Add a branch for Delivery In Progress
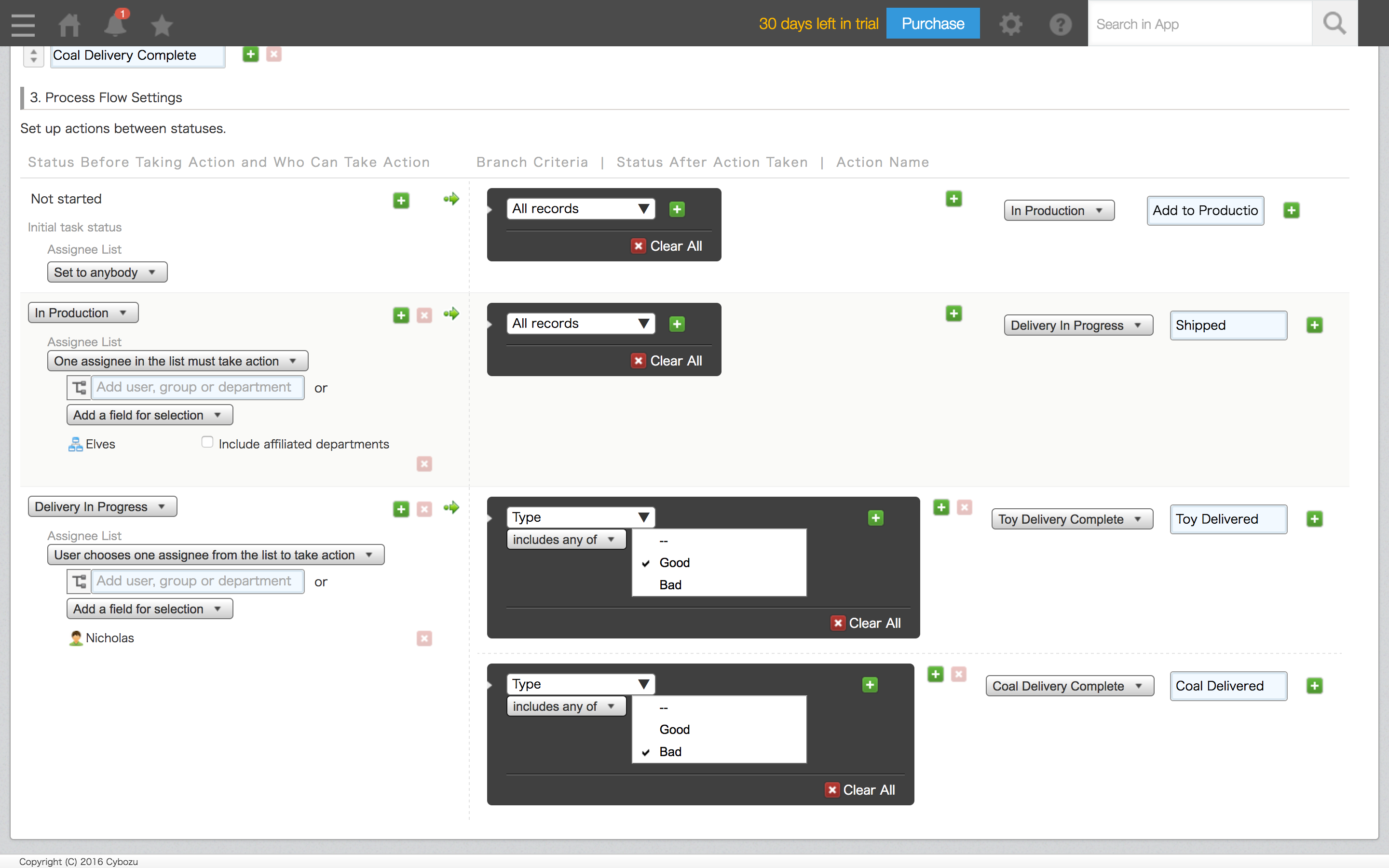Image resolution: width=1389 pixels, height=868 pixels. [941, 507]
